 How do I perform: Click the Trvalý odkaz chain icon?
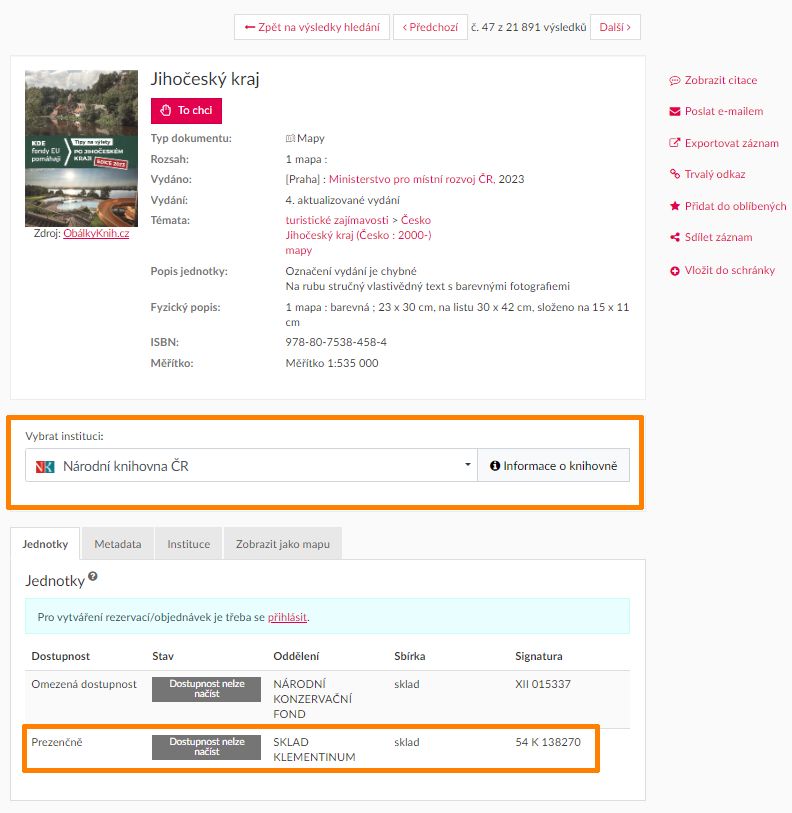(x=674, y=174)
